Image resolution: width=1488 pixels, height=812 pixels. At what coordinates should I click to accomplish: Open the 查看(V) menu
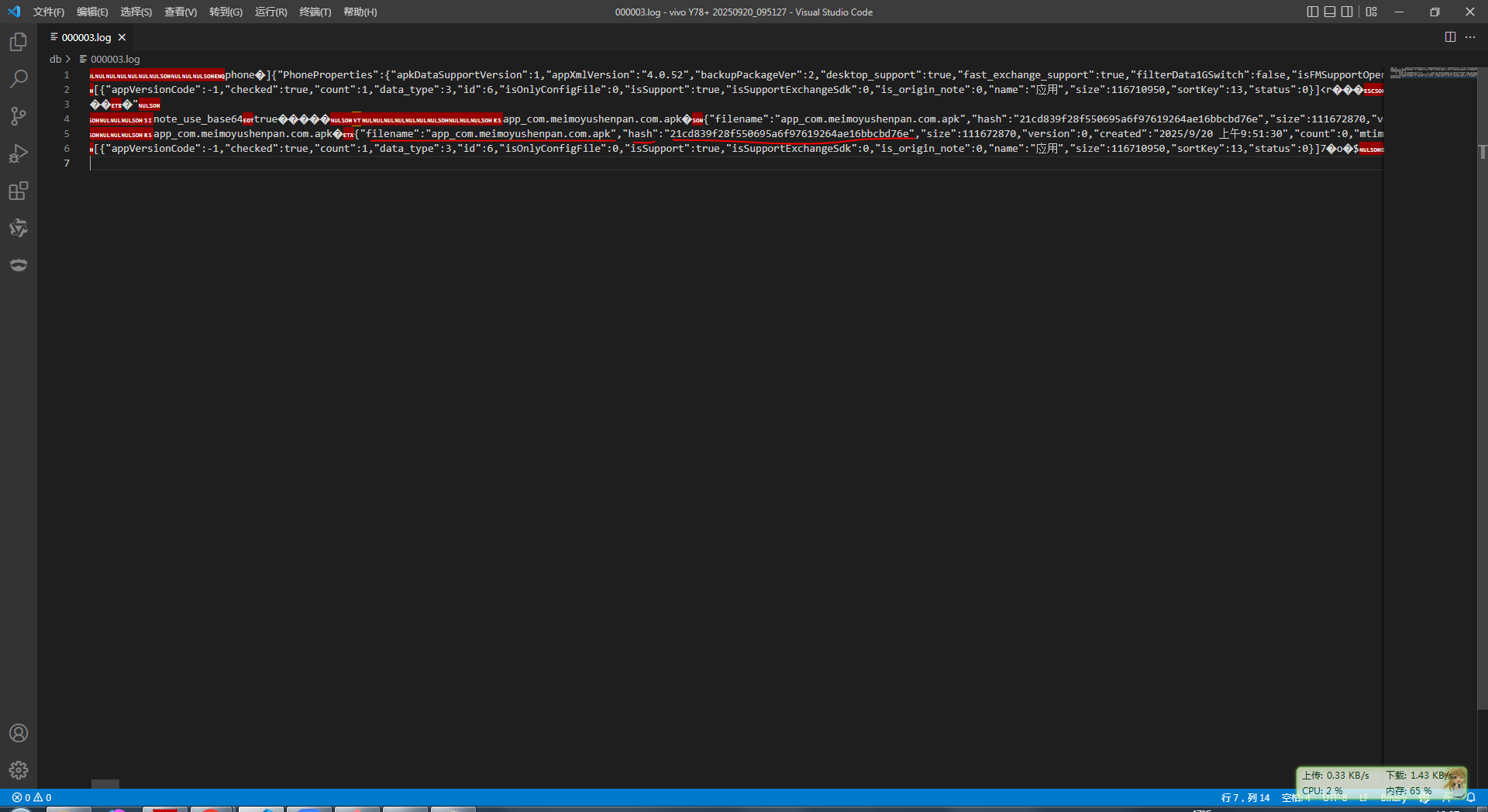(181, 12)
